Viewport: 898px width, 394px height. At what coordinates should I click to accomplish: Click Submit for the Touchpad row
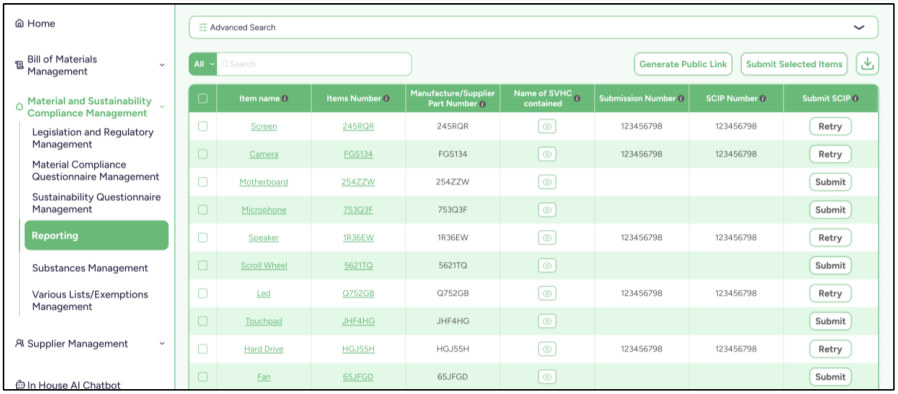(830, 321)
